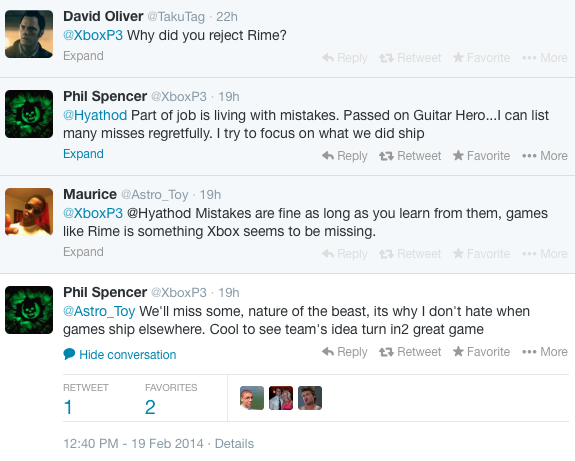
Task: Open More menu on the last Phil Spencer tweet
Action: tap(545, 352)
